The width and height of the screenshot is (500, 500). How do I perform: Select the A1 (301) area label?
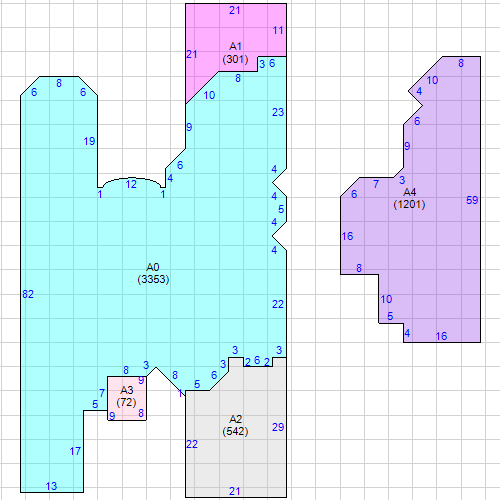[235, 53]
